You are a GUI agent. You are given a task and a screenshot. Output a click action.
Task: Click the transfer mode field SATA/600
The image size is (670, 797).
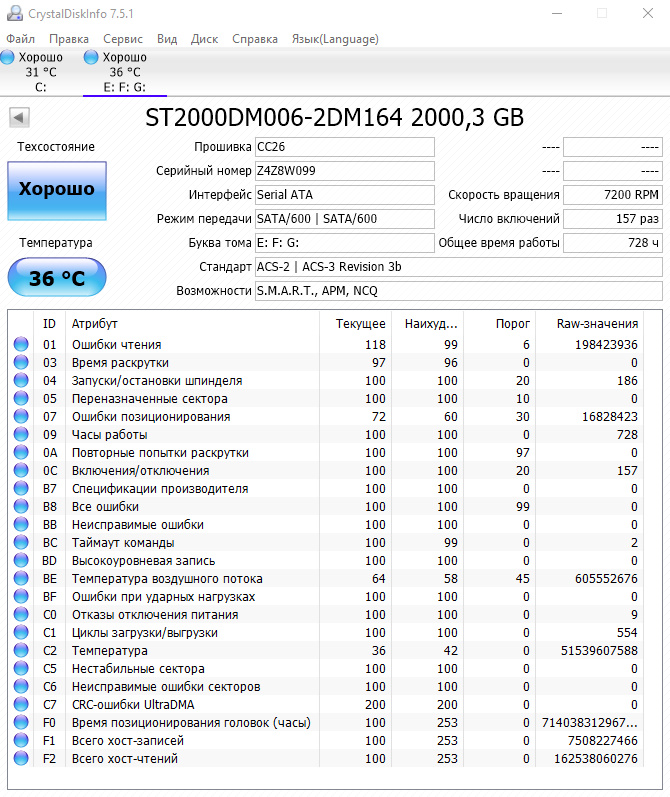pyautogui.click(x=345, y=219)
